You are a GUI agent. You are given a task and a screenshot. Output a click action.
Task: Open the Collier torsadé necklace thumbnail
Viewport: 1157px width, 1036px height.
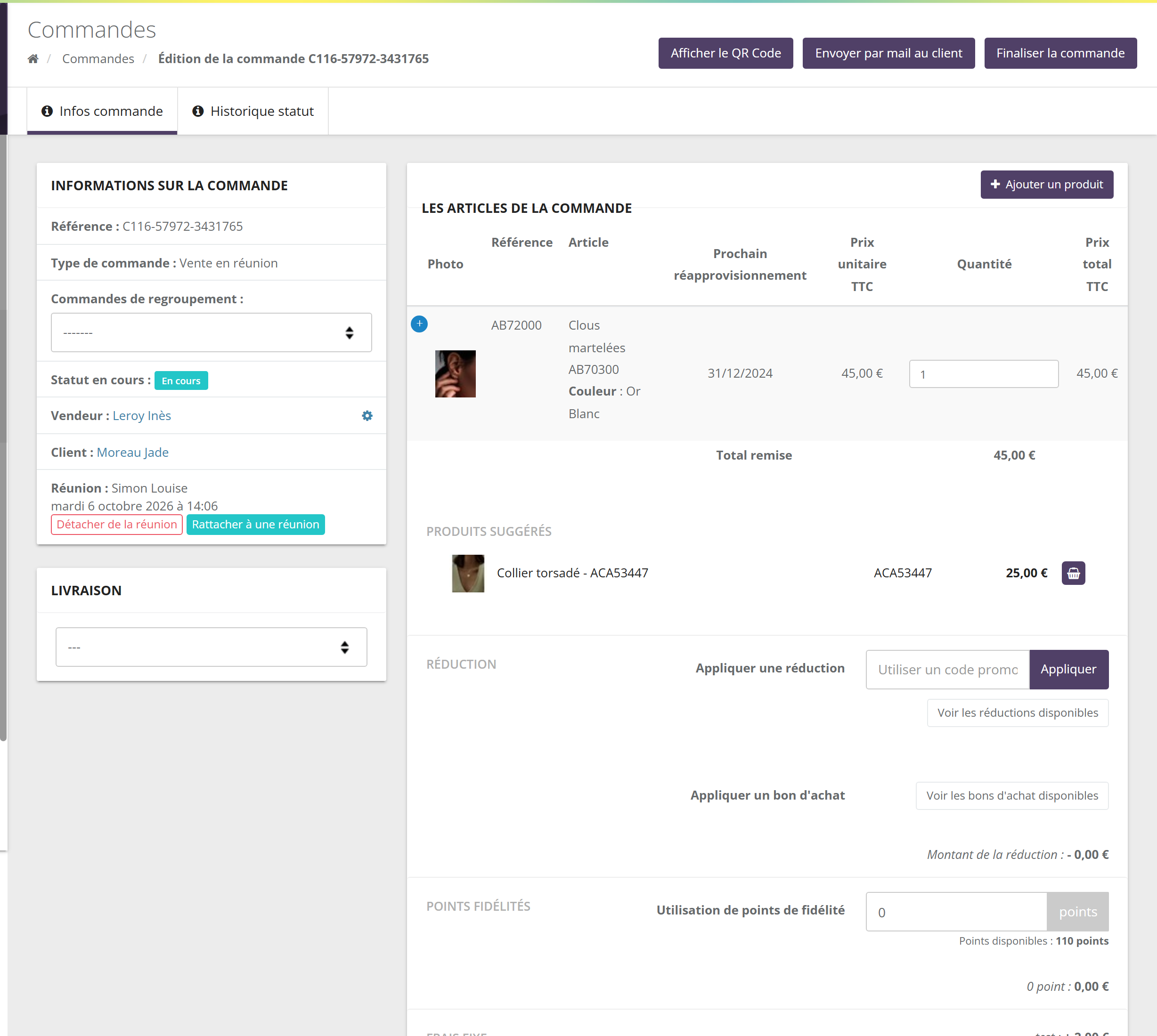[x=468, y=573]
